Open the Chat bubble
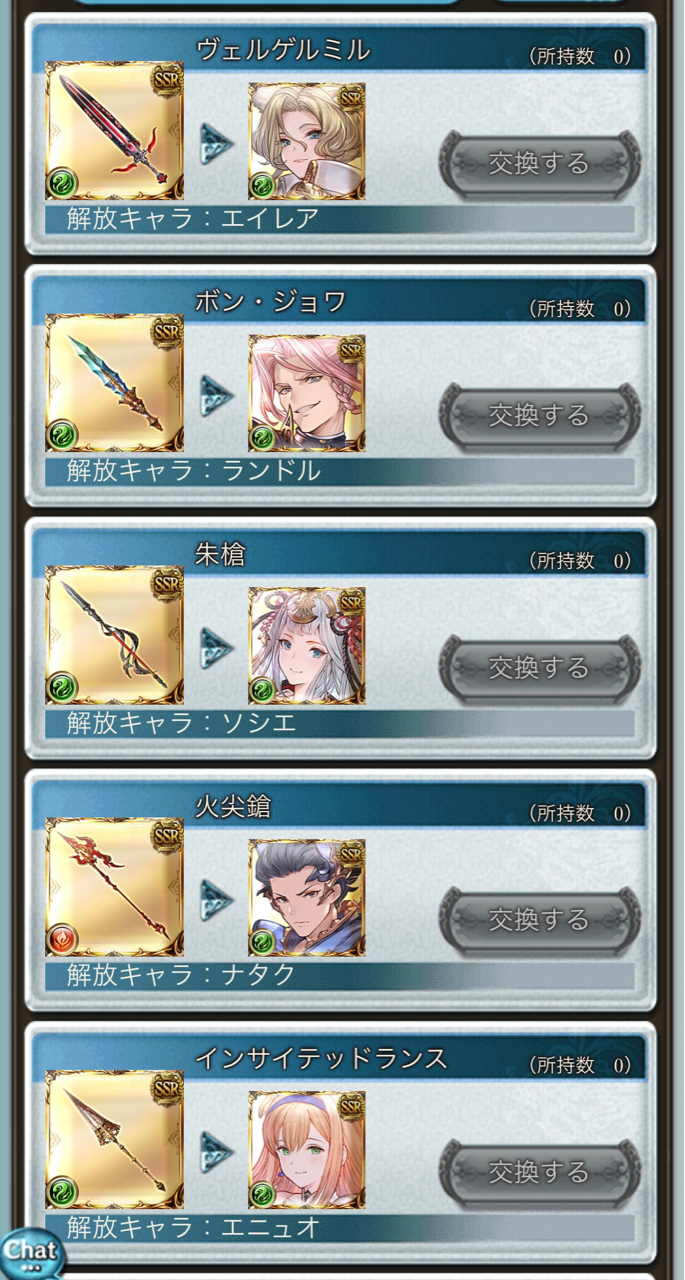Viewport: 685px width, 1280px height. point(31,1253)
